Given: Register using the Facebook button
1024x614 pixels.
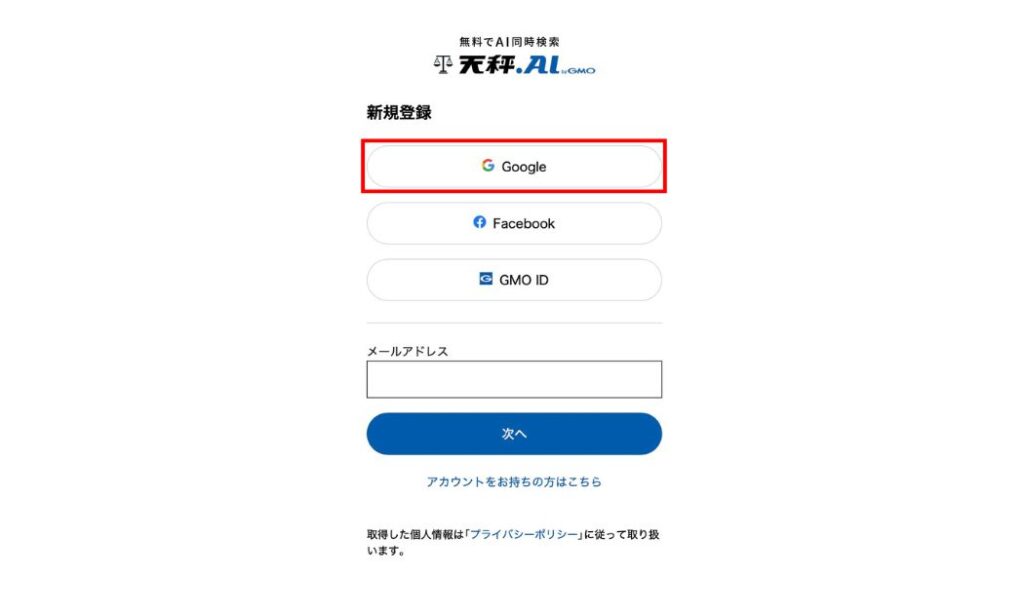Looking at the screenshot, I should click(514, 223).
